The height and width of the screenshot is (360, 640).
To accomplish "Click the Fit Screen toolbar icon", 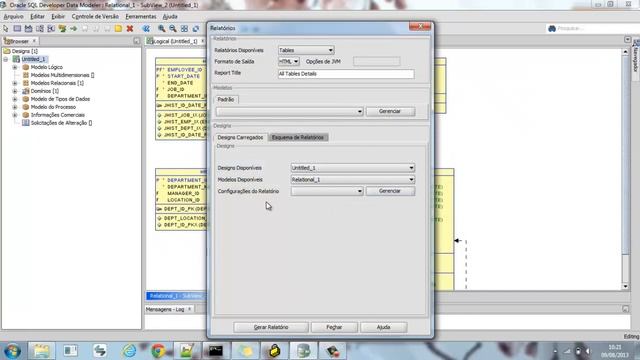I will click(x=184, y=29).
